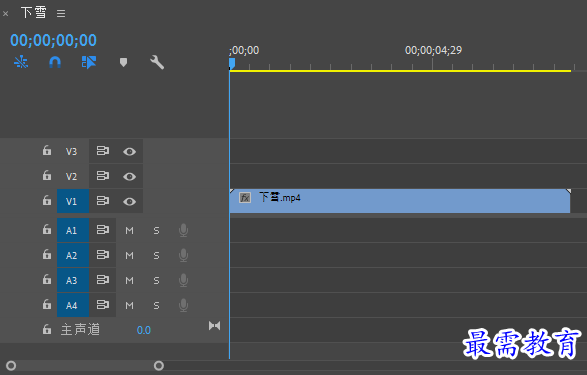Click the blue playhead marker on ruler
Screen dimensions: 587x375
tap(232, 63)
